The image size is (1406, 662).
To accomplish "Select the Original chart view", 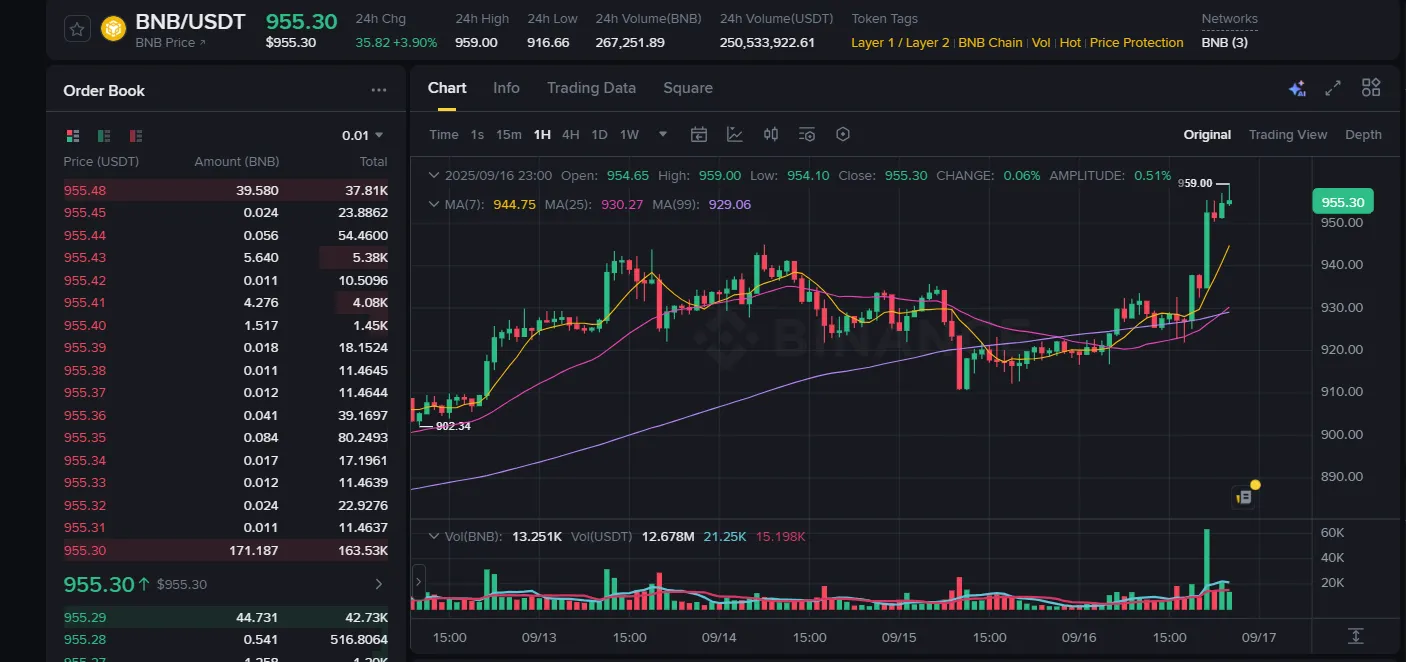I will 1207,135.
